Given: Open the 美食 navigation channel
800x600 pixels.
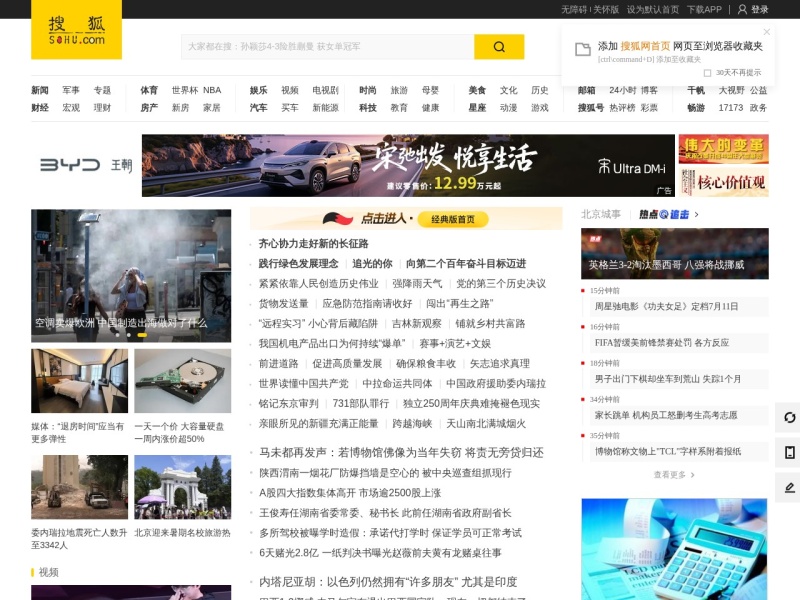Looking at the screenshot, I should click(x=477, y=90).
